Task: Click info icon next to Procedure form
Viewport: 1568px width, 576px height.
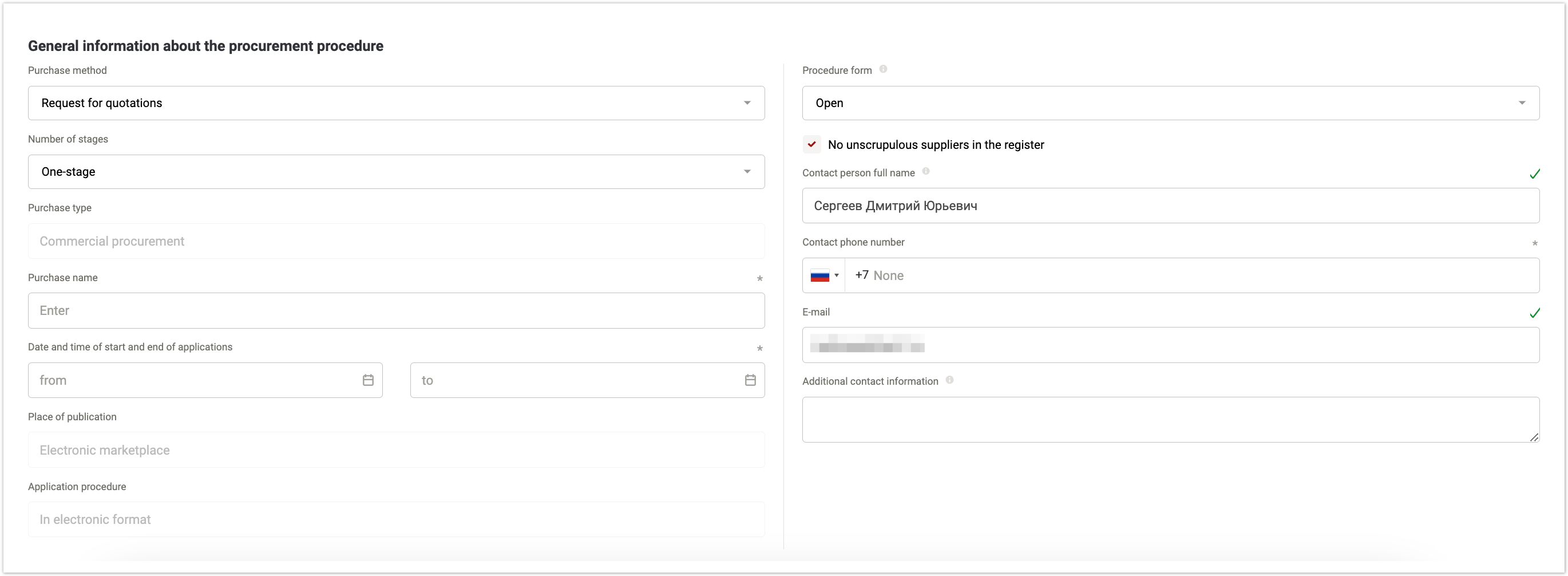Action: click(882, 69)
